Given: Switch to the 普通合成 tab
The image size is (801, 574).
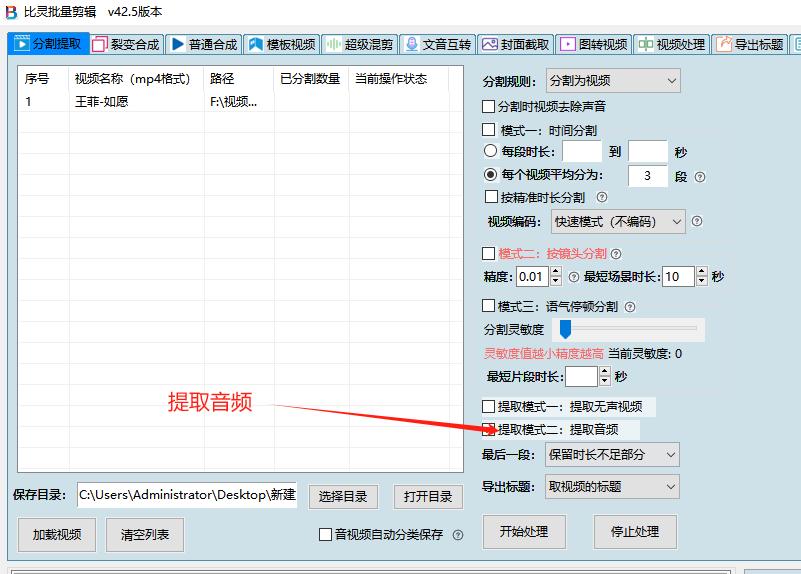Looking at the screenshot, I should tap(204, 44).
